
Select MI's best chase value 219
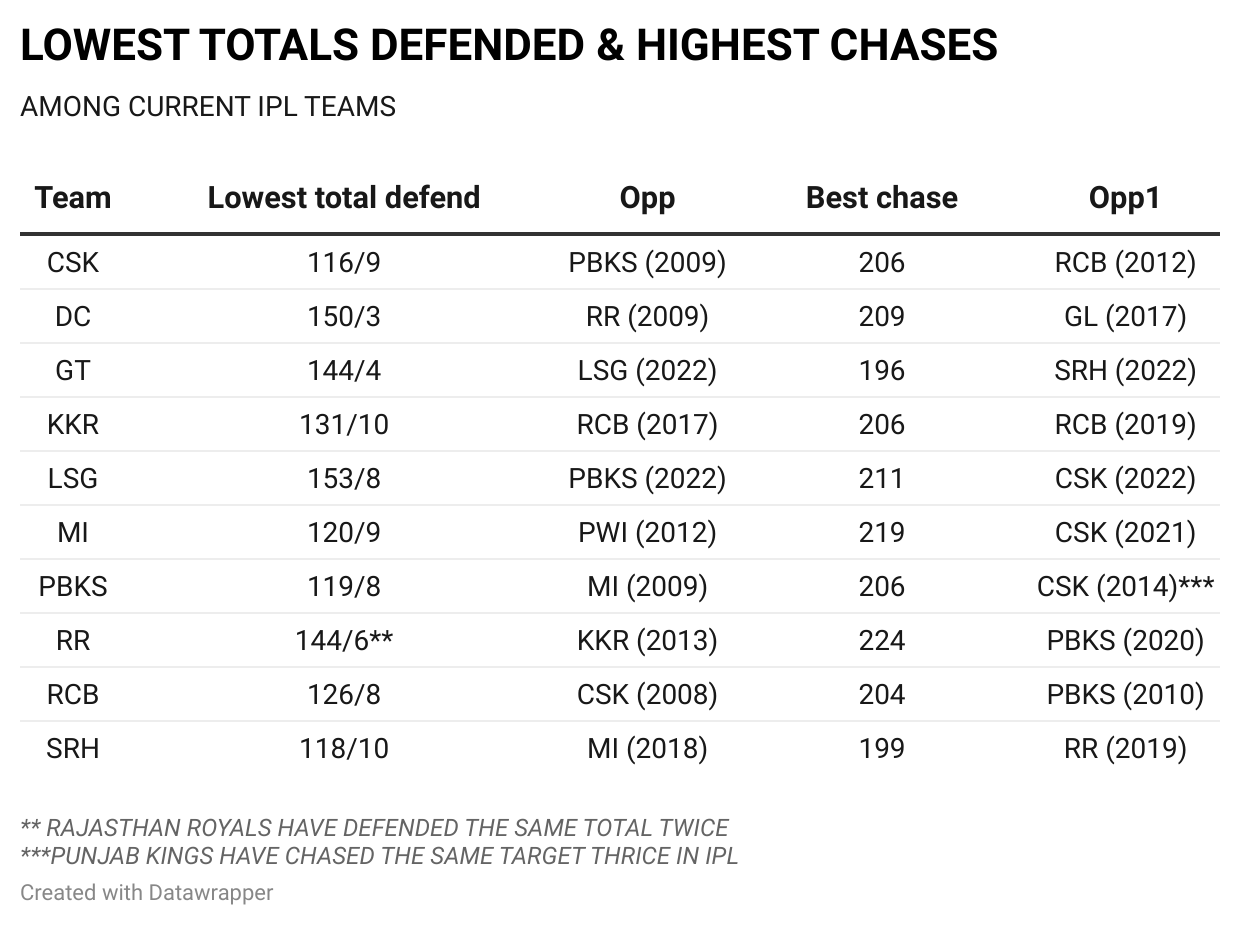click(x=881, y=533)
